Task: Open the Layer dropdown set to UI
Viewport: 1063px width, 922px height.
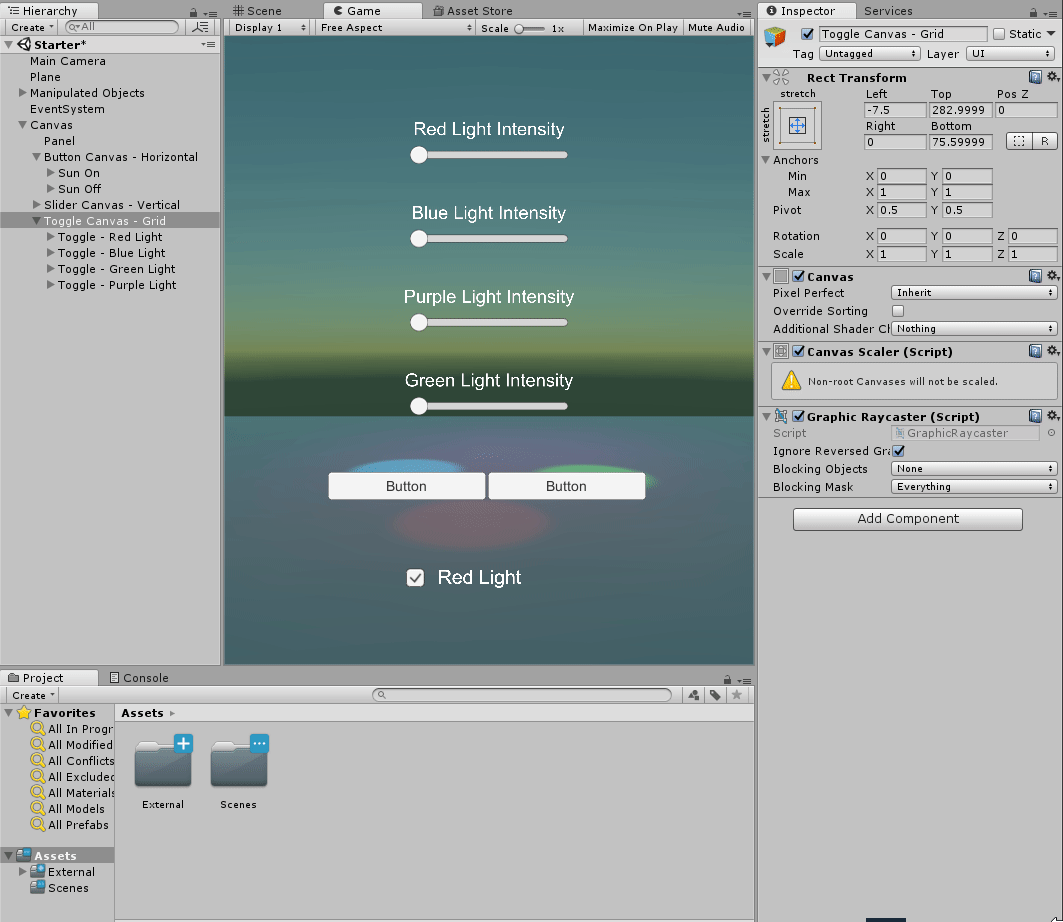Action: pos(1011,54)
